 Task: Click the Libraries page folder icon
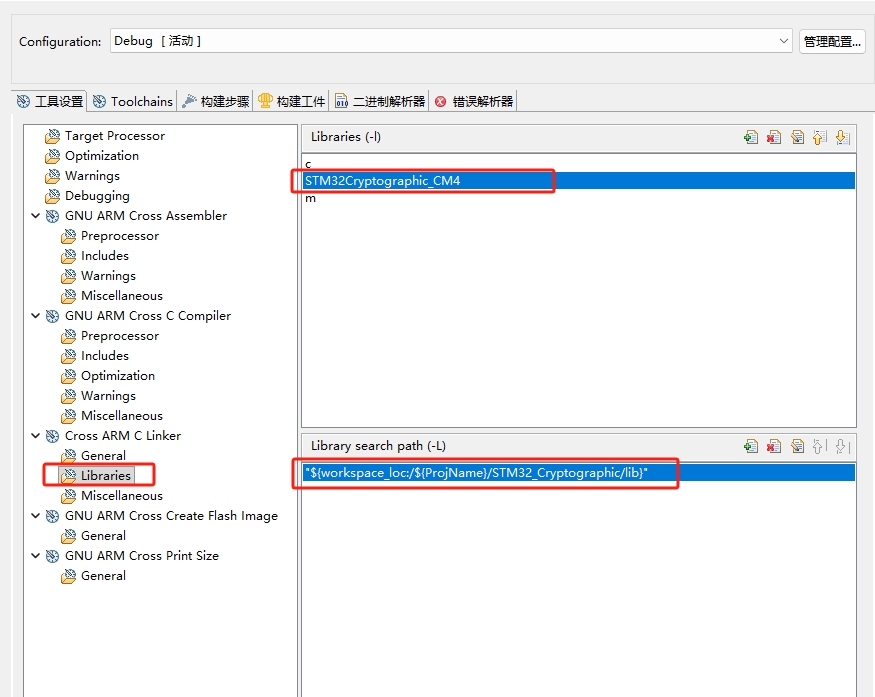pos(69,476)
